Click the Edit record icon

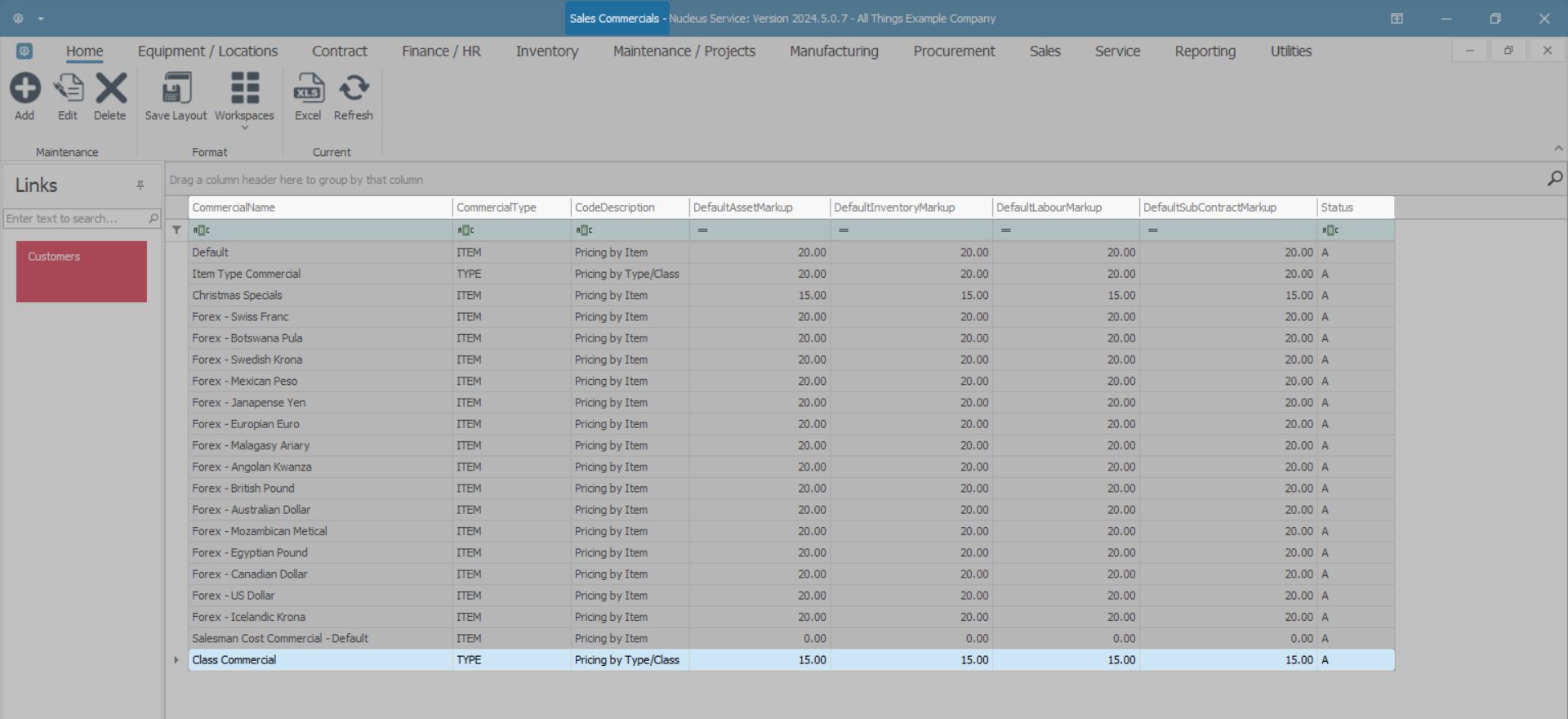click(68, 89)
